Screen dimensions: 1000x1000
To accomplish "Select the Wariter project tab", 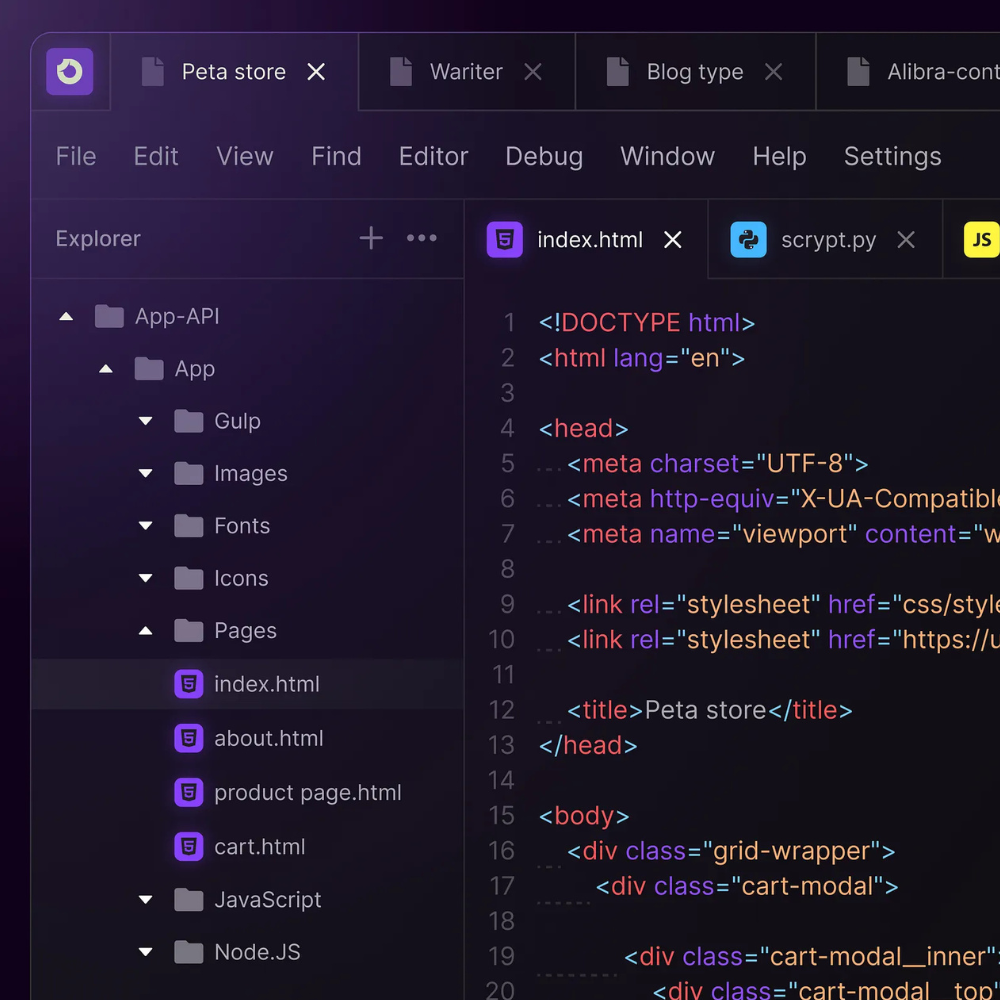I will click(x=466, y=71).
